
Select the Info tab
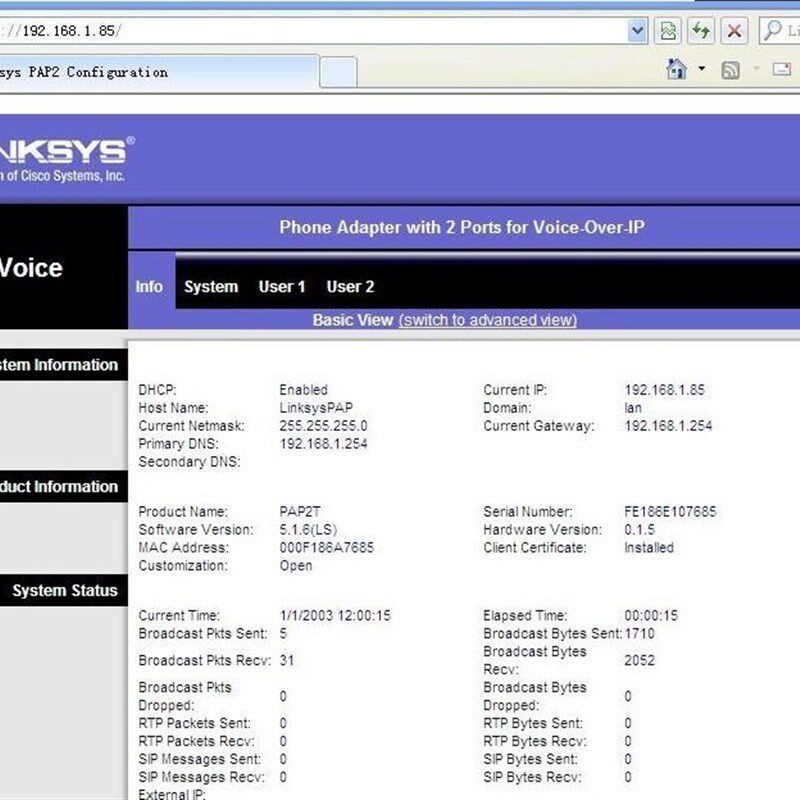[149, 287]
